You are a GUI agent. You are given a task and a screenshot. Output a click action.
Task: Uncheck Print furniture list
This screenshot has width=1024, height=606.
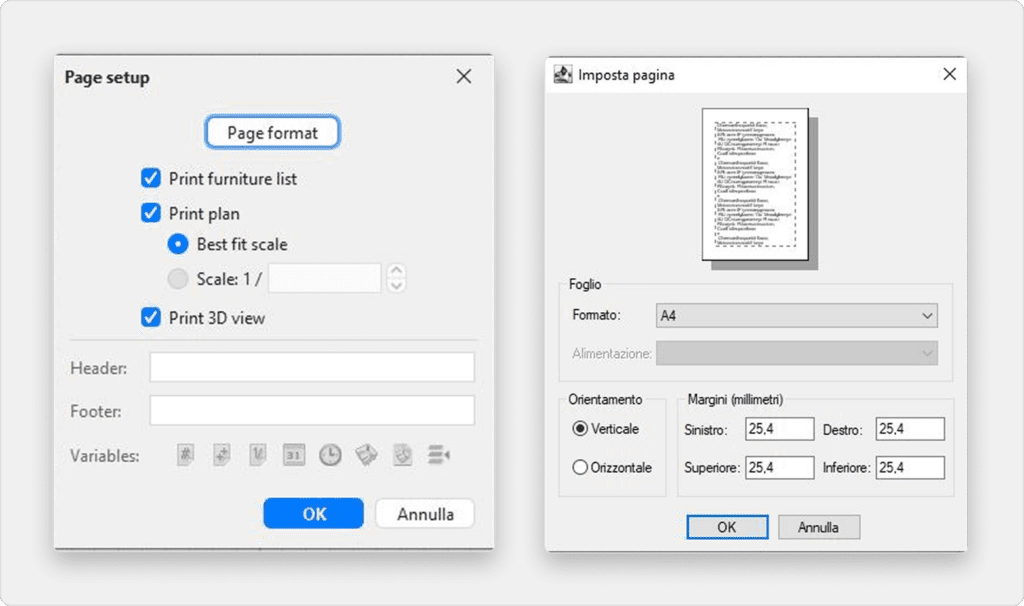pos(151,179)
